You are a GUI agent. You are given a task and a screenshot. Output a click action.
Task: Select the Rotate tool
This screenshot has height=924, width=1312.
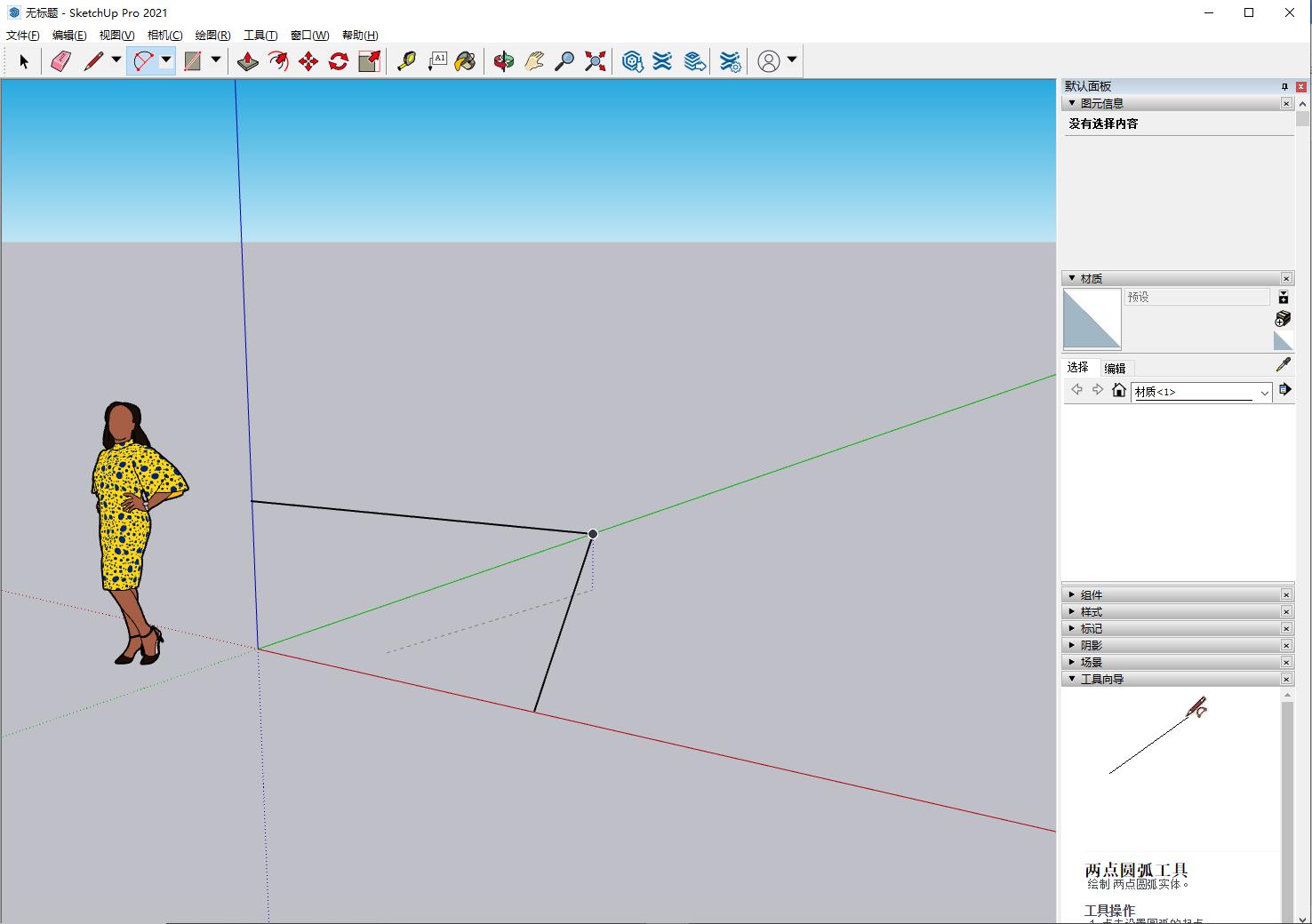pos(339,61)
